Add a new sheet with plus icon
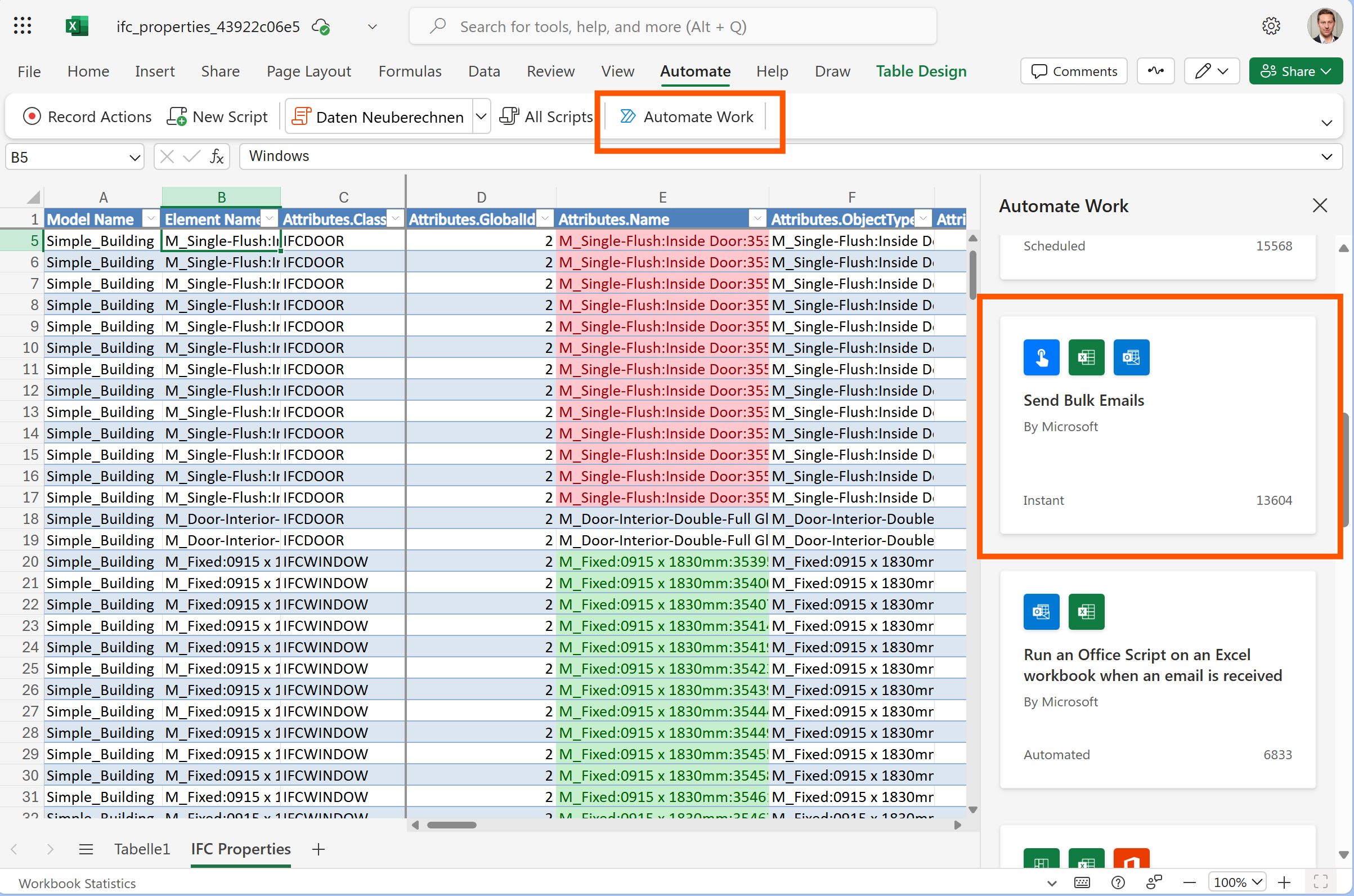 [318, 849]
